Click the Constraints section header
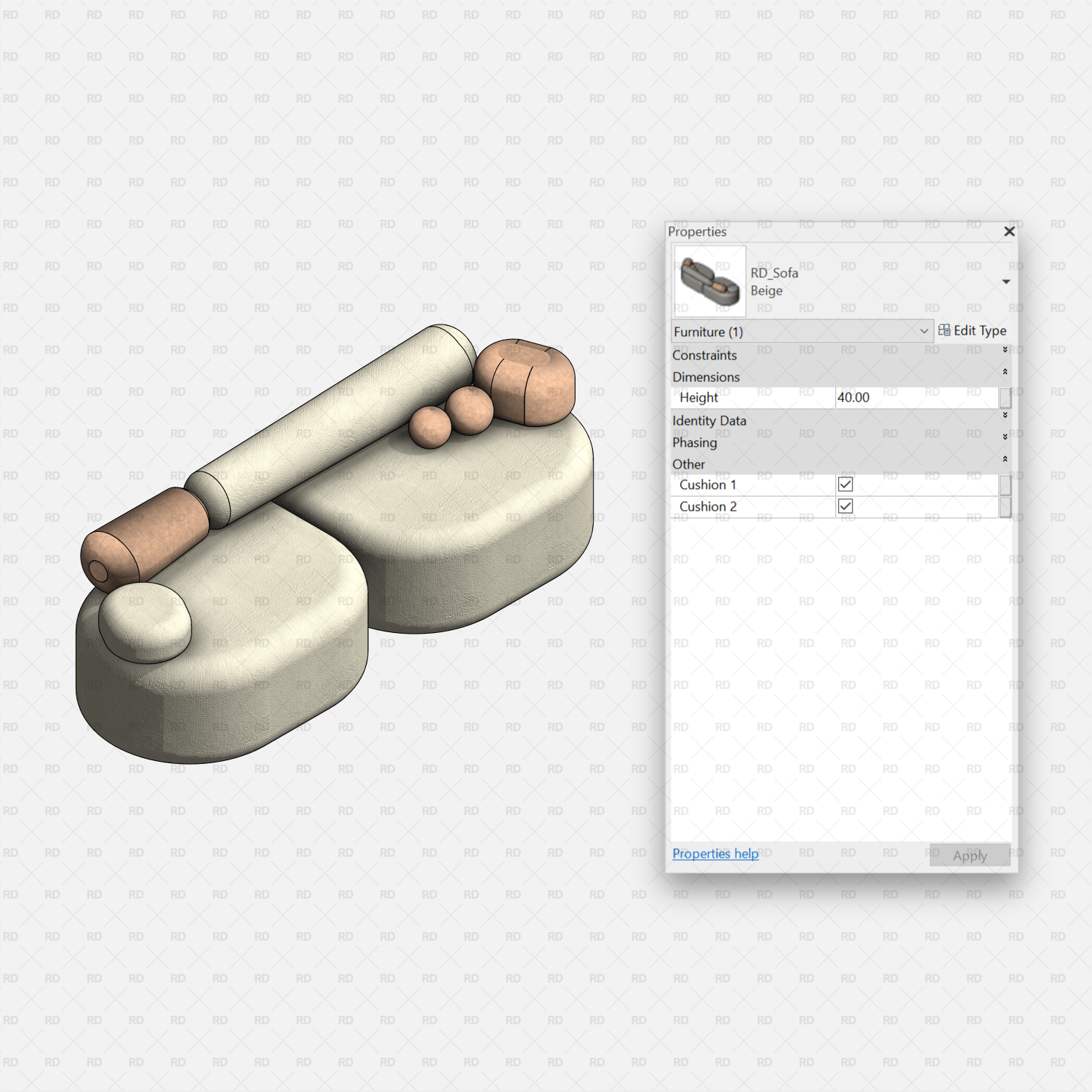1092x1092 pixels. [704, 355]
